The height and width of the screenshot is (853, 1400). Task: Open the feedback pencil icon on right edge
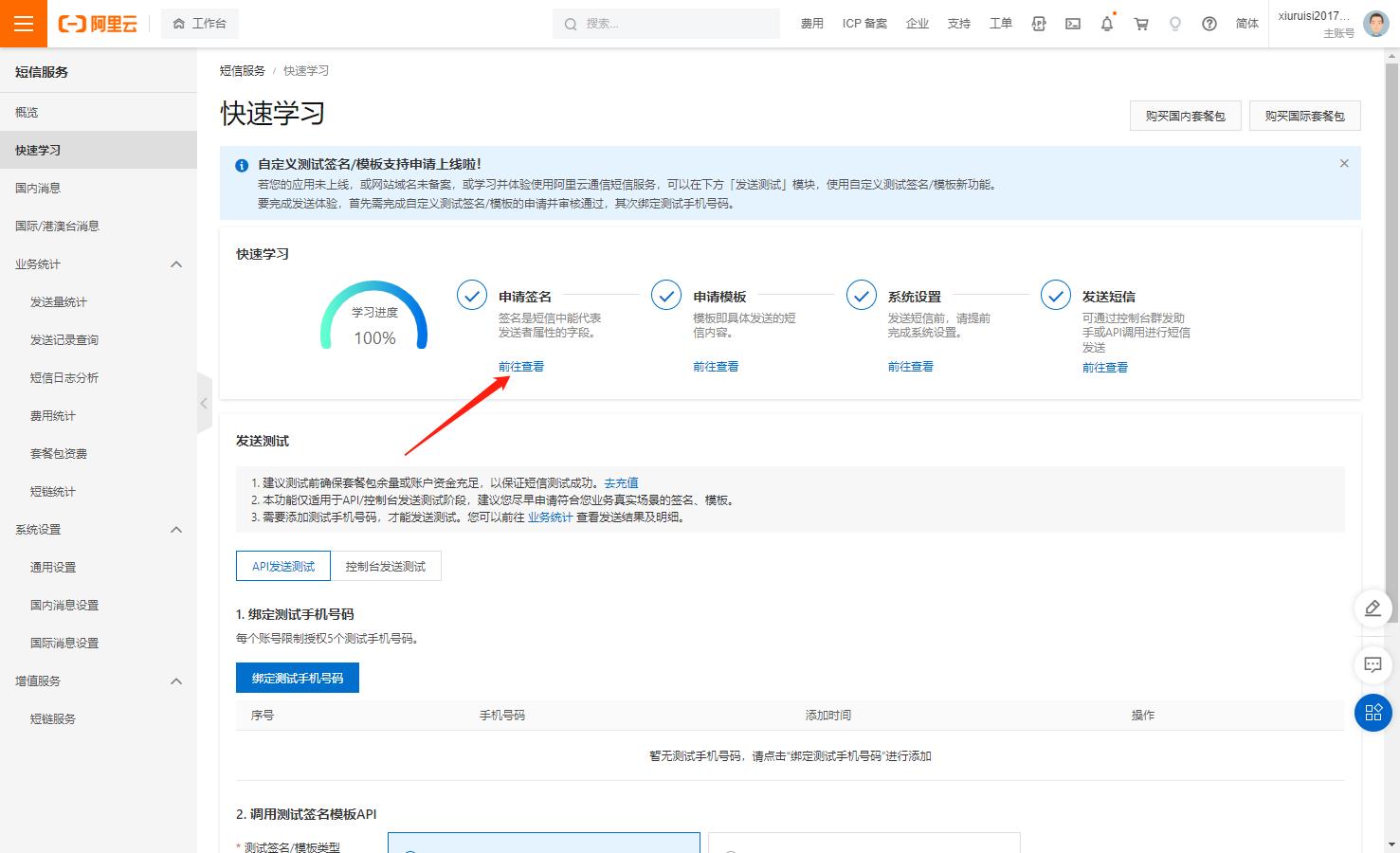[1373, 608]
